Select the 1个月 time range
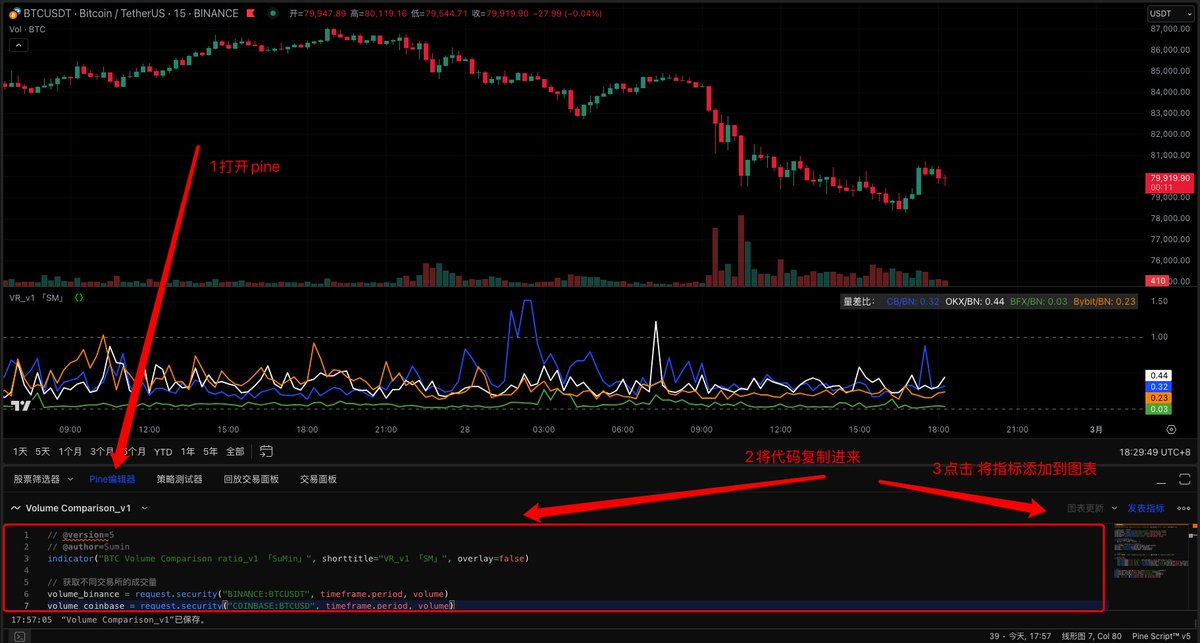The width and height of the screenshot is (1200, 643). click(x=70, y=451)
